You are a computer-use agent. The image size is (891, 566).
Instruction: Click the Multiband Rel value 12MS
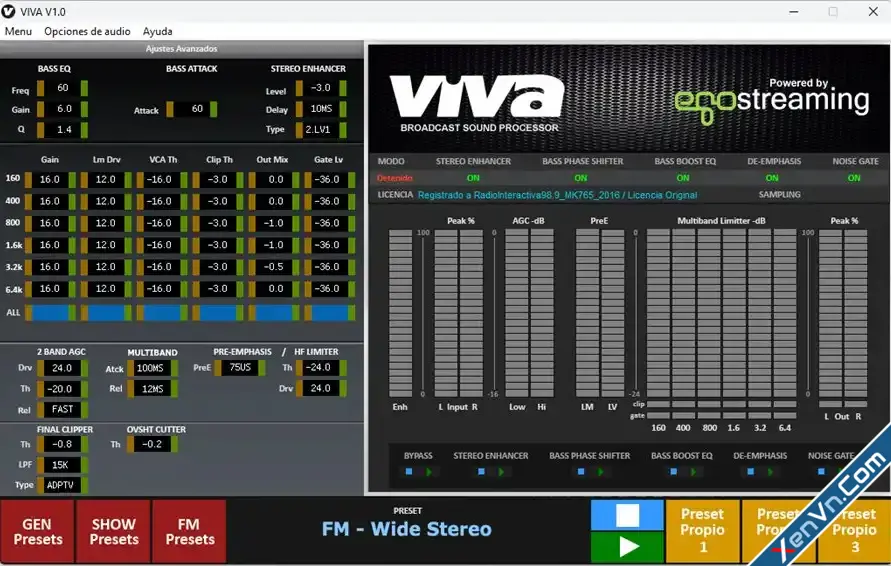point(152,389)
